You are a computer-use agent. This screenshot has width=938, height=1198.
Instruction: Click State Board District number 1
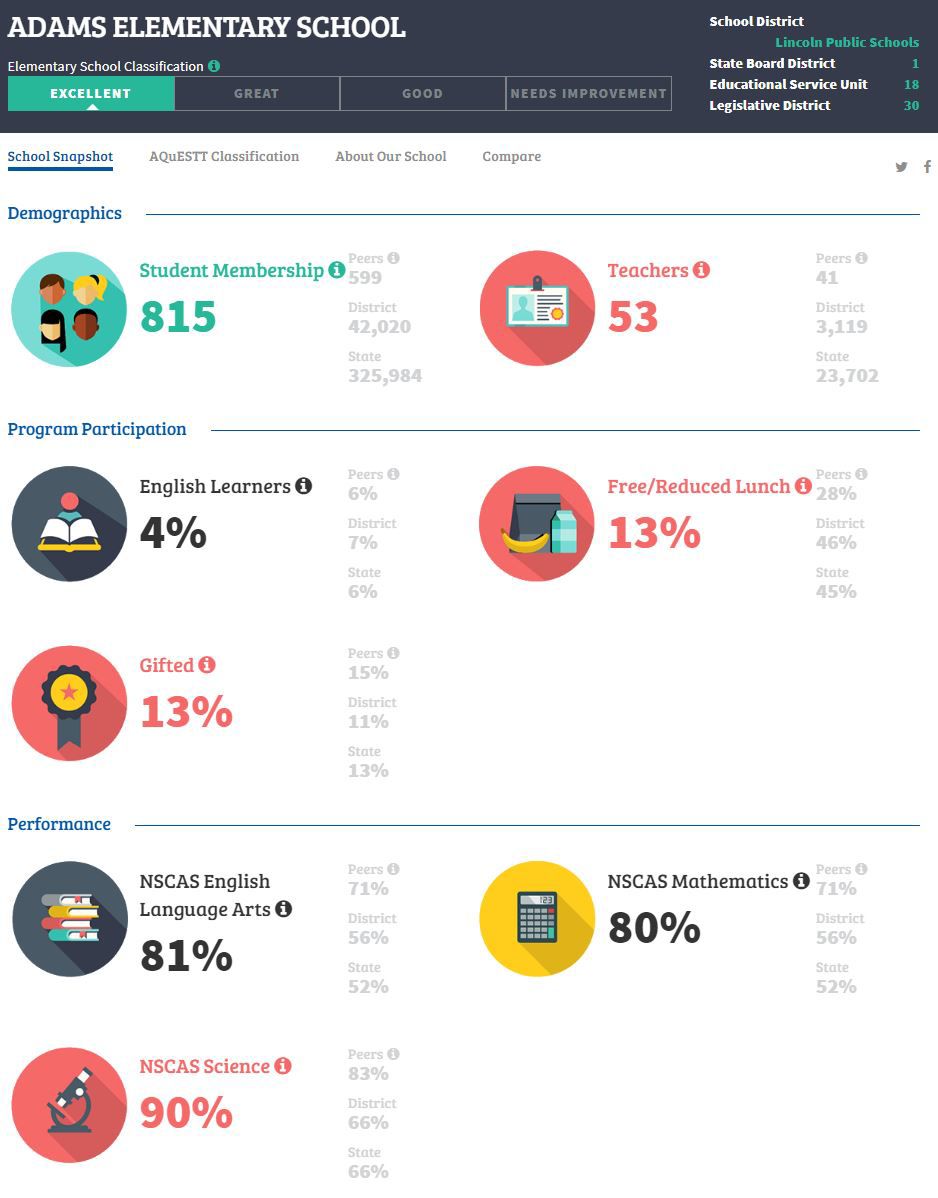[x=915, y=63]
